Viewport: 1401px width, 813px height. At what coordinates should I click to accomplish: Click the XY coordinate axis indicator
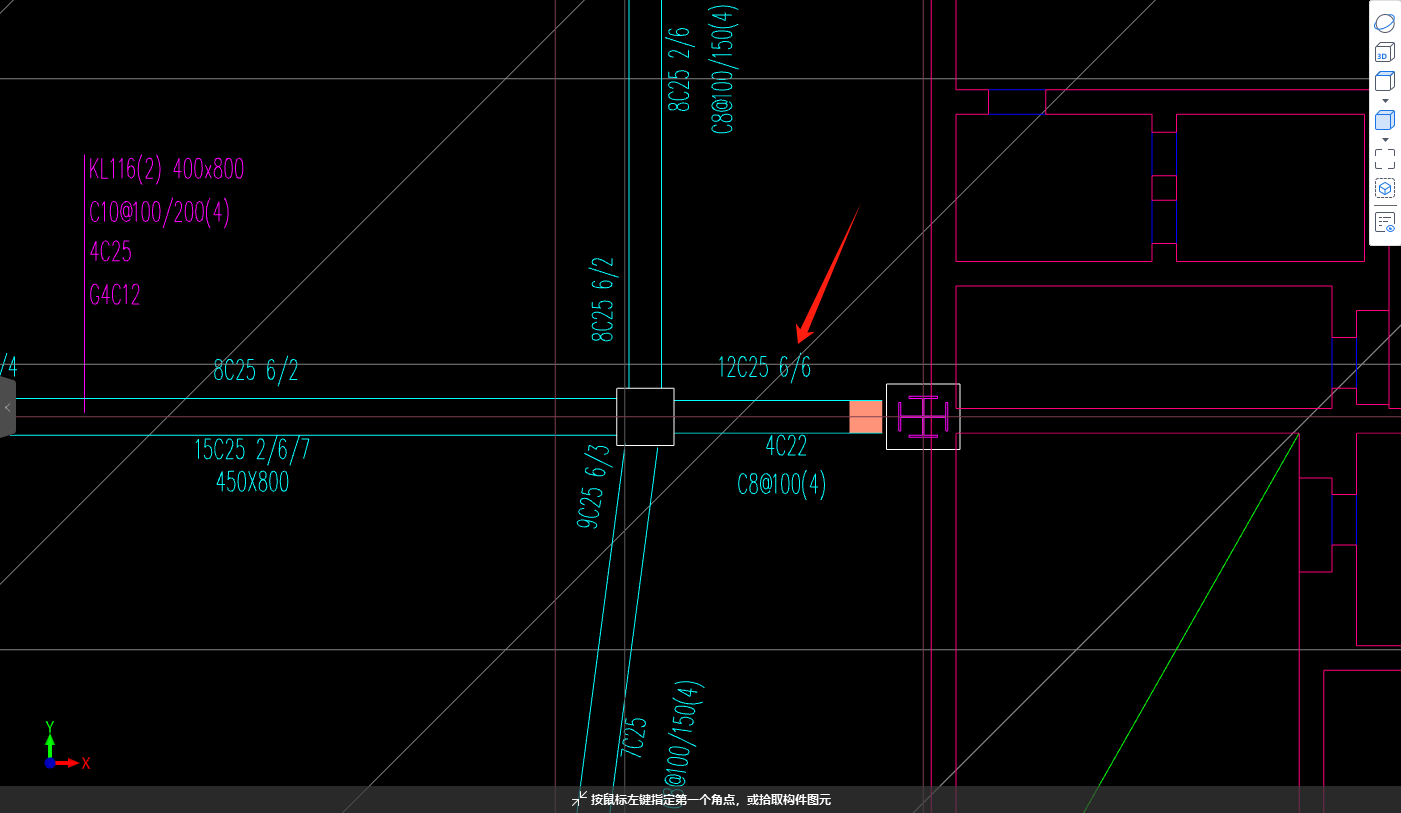coord(66,747)
